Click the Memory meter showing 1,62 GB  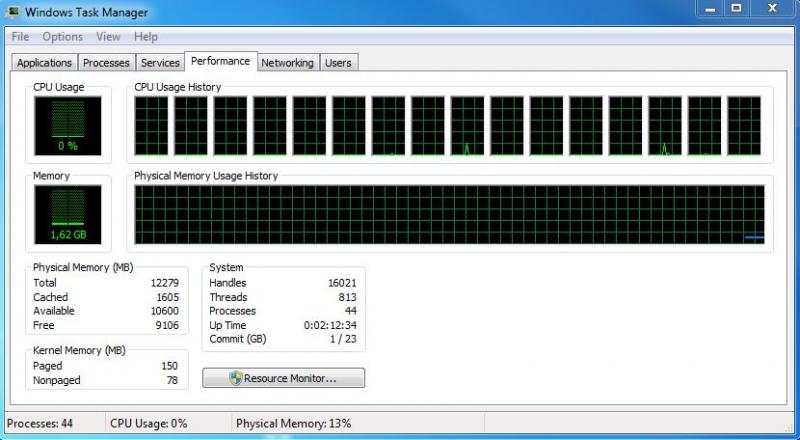68,214
